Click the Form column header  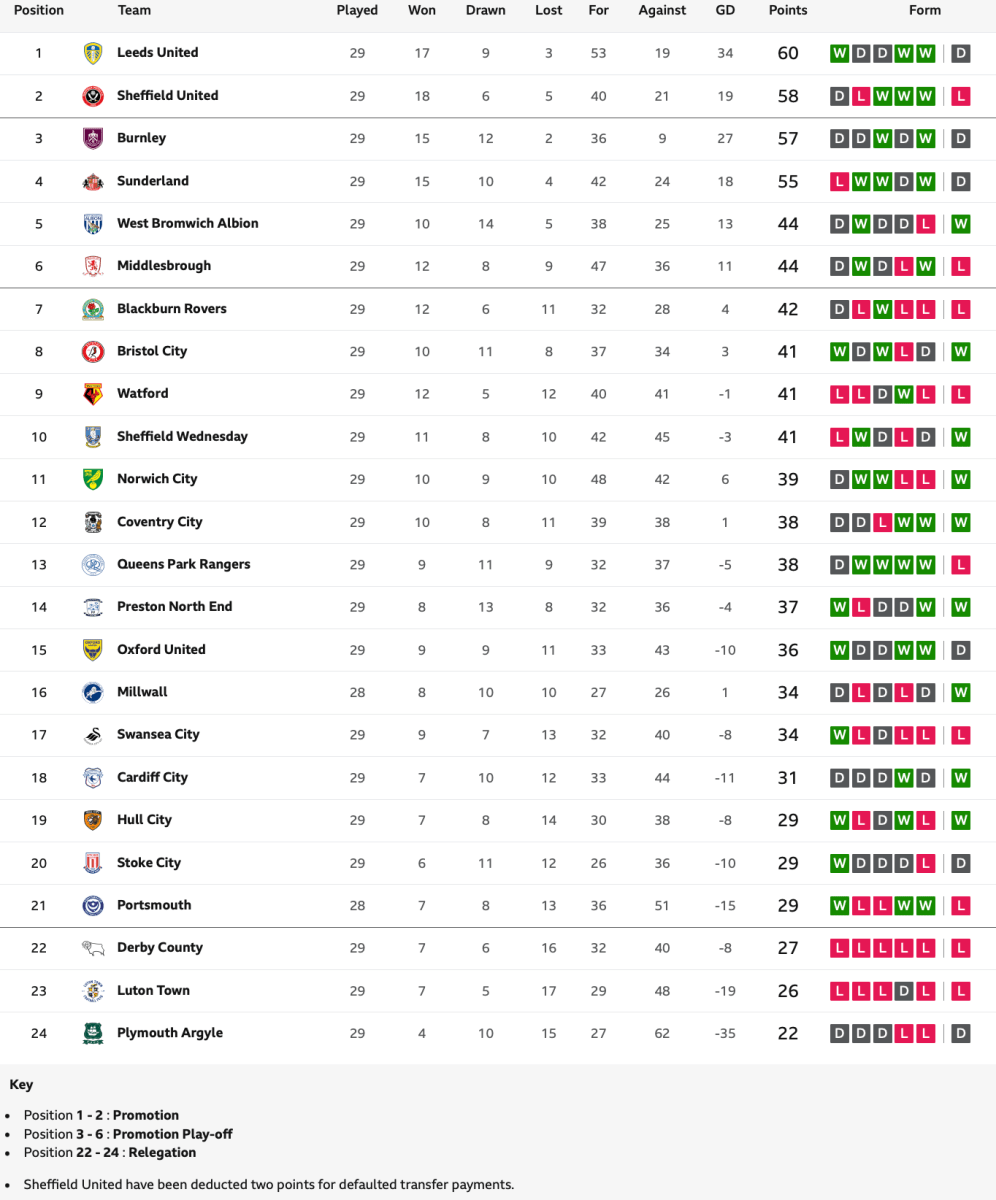coord(925,10)
